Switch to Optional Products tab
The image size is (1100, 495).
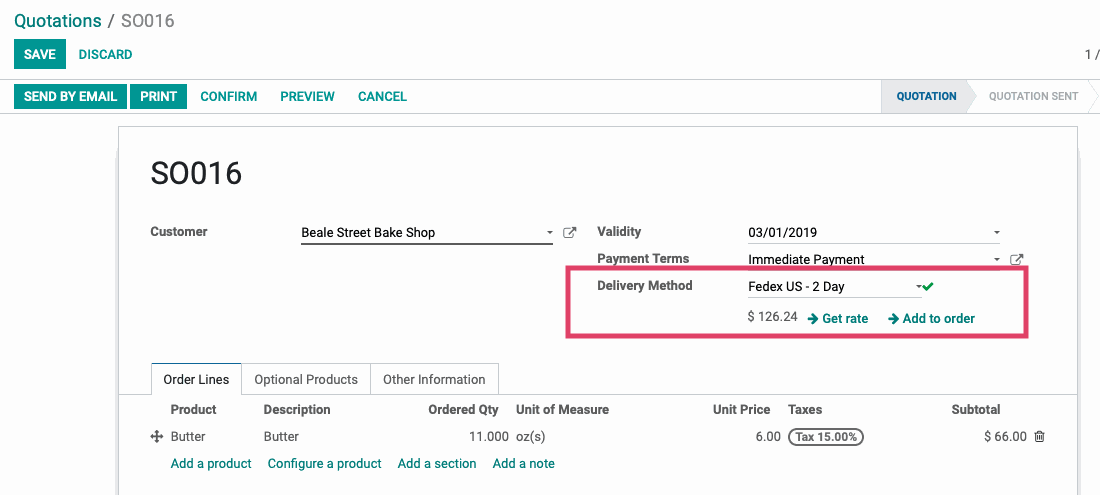(x=306, y=379)
